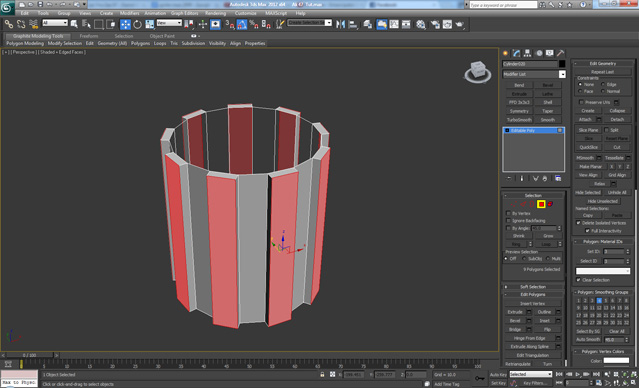Open the Material Editor icon
639x388 pixels.
[x=421, y=24]
